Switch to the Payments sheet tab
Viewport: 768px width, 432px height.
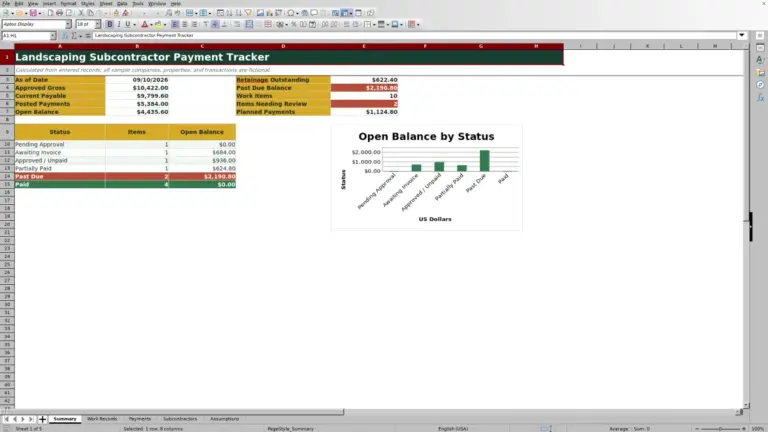(140, 419)
